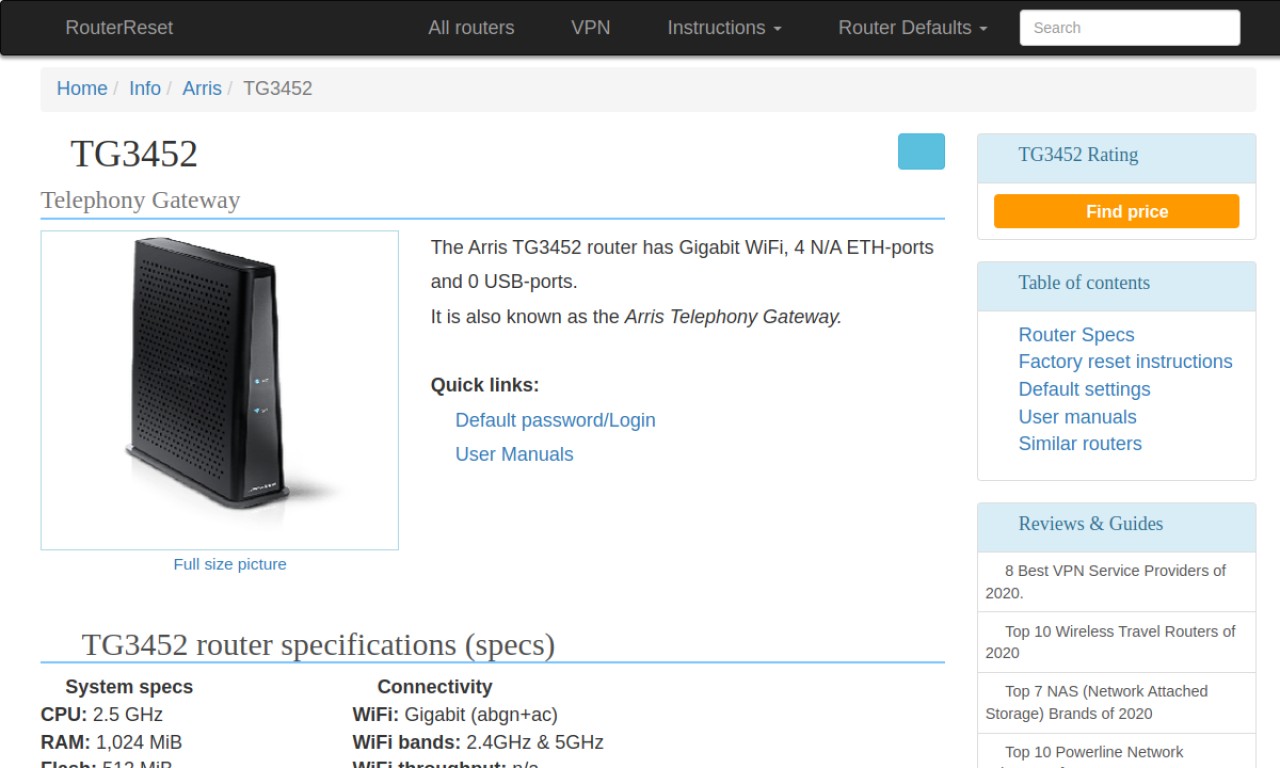Screen dimensions: 1280x768
Task: Follow the Default password/Login quick link
Action: coord(555,420)
